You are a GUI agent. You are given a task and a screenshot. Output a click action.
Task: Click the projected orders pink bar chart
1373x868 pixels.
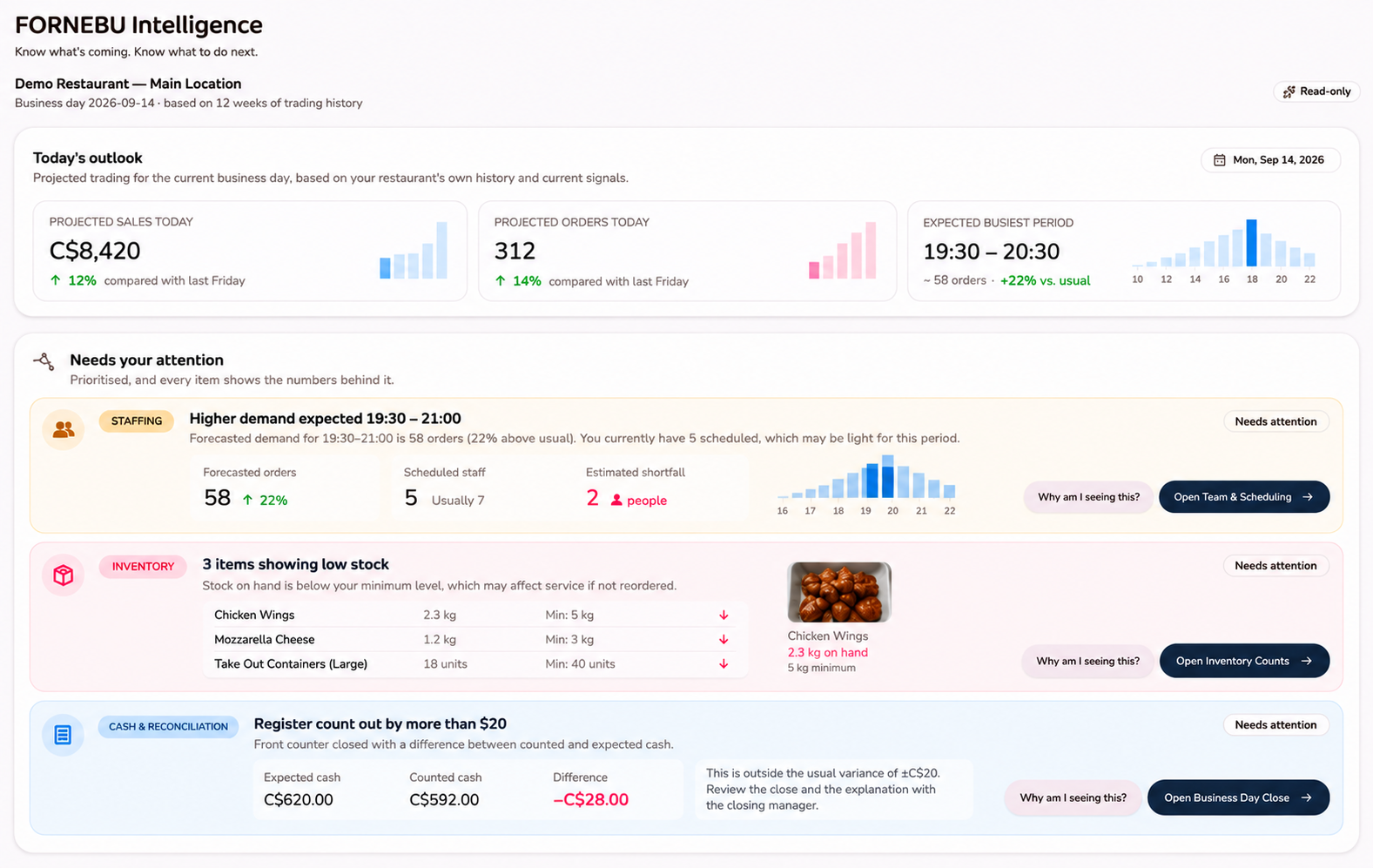[x=842, y=251]
